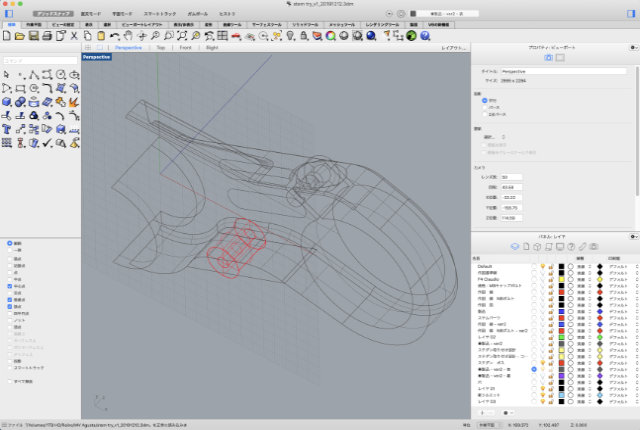The image size is (640, 430).
Task: Set the layer marked with blue dot as current
Action: click(534, 369)
